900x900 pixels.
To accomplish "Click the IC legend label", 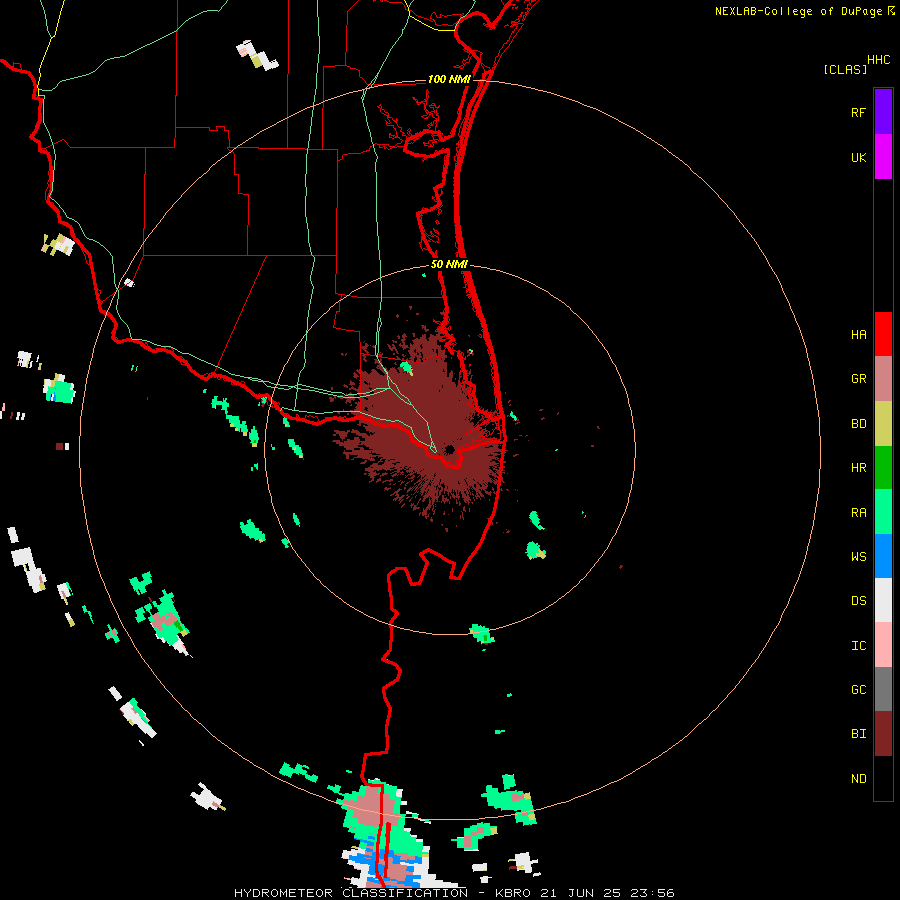I will click(858, 645).
